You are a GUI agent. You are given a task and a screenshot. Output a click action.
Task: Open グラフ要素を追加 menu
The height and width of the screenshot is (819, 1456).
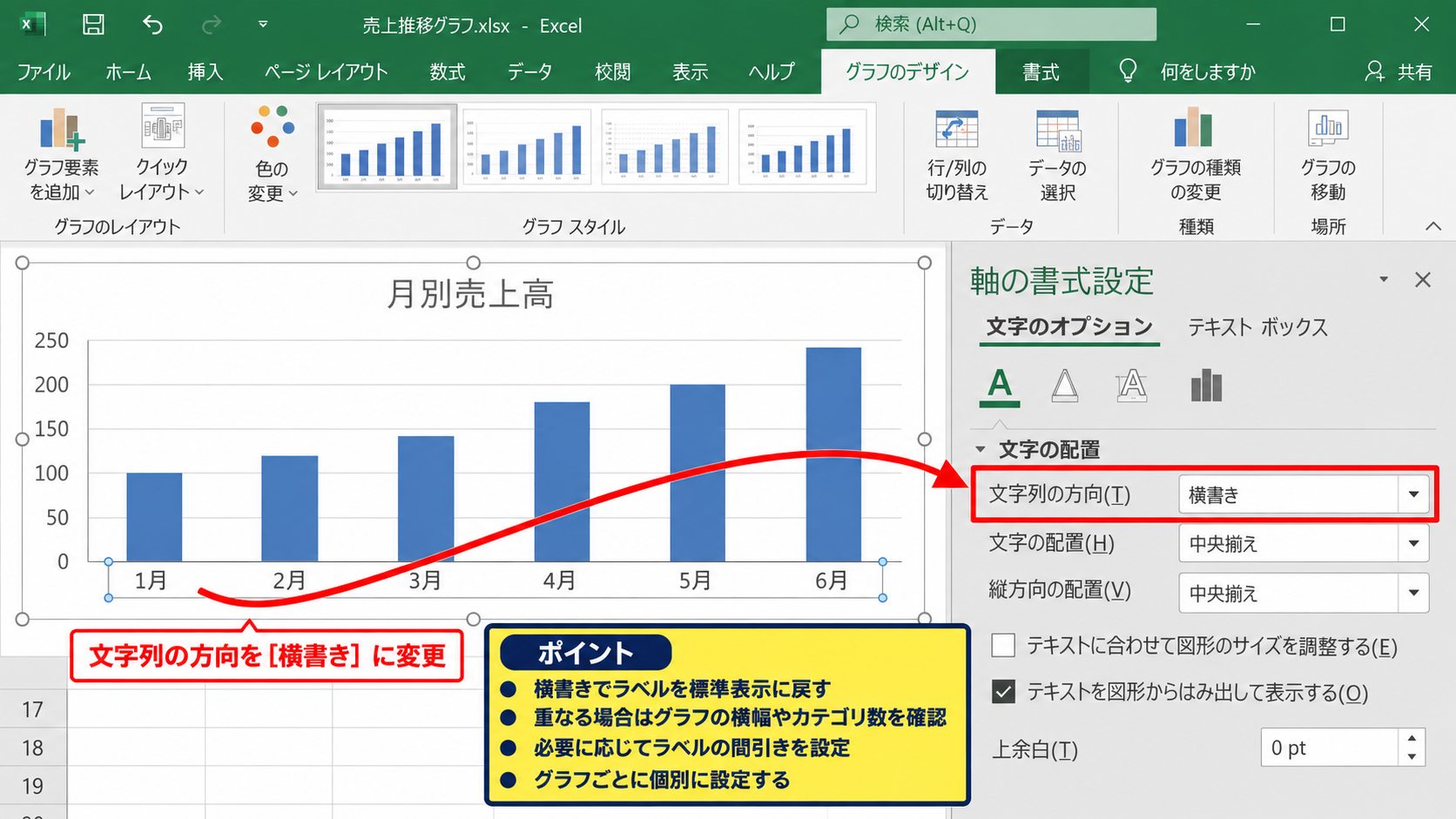coord(61,154)
